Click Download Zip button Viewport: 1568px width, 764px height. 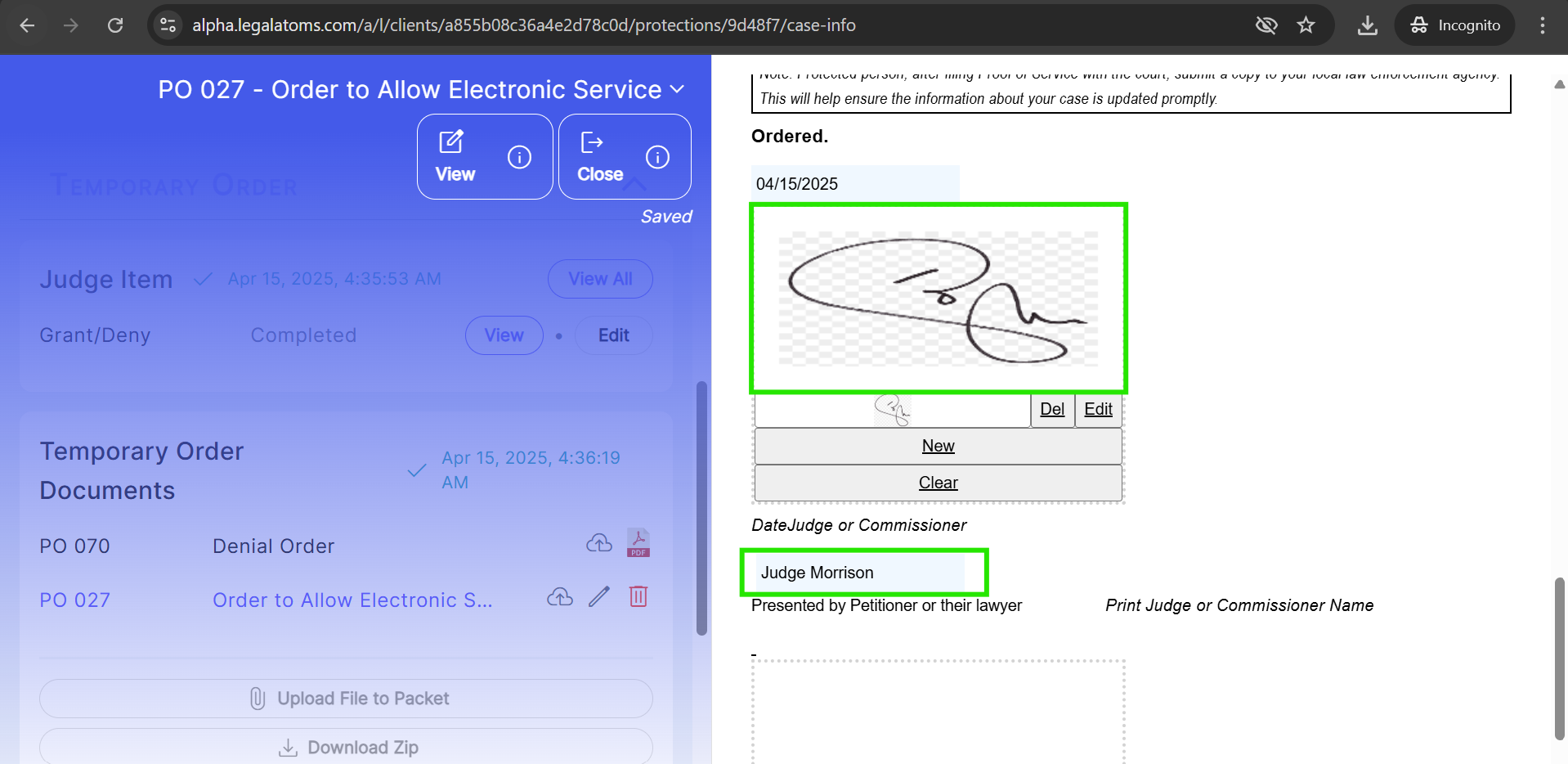(346, 748)
